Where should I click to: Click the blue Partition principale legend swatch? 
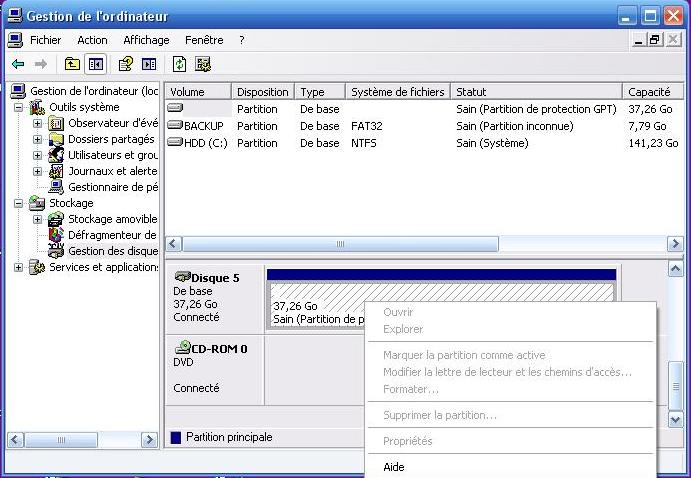(176, 437)
